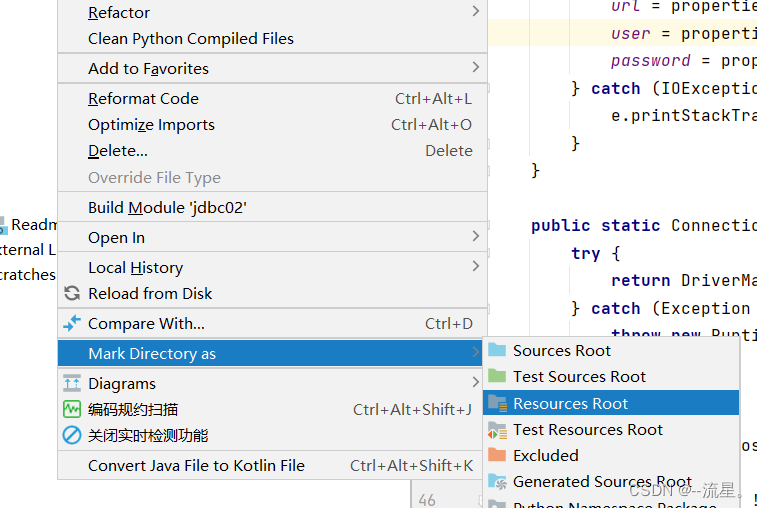This screenshot has width=757, height=508.
Task: Click the Diagrams icon
Action: click(71, 384)
